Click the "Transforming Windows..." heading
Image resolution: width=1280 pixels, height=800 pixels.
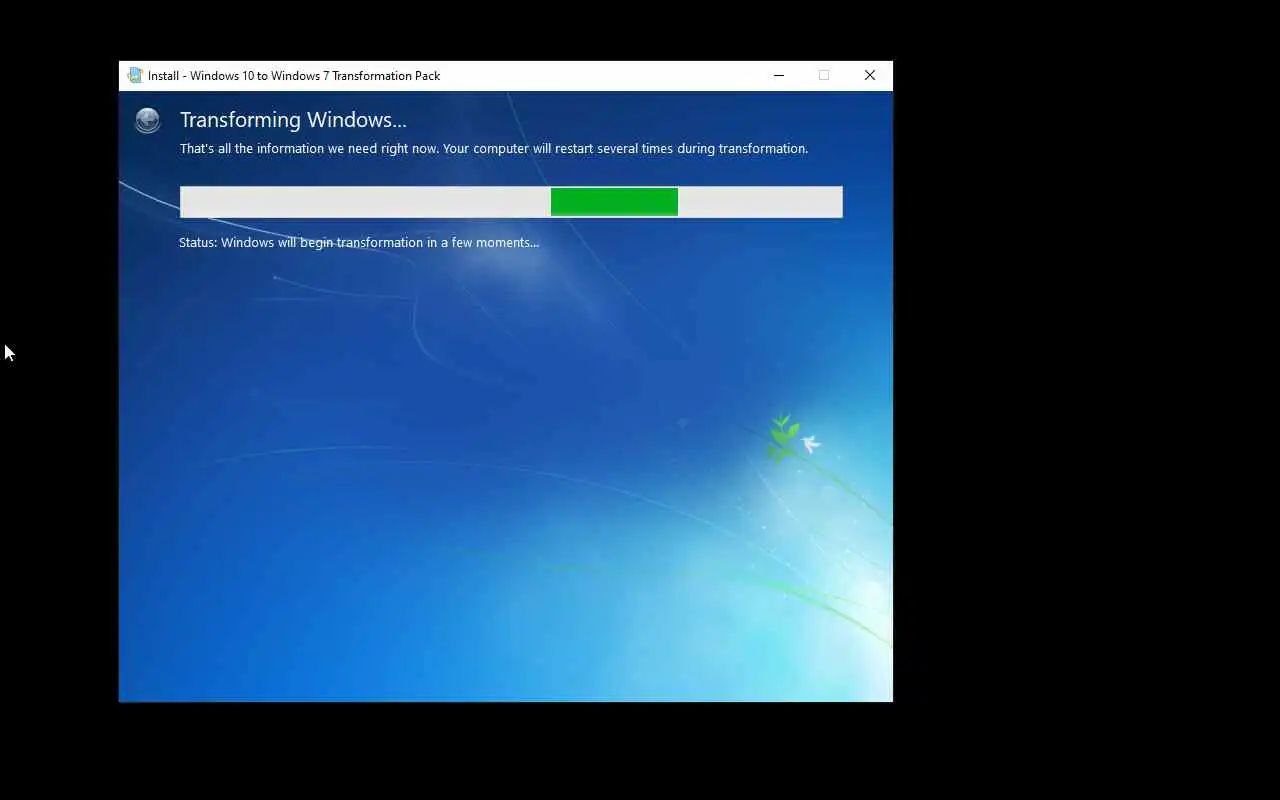293,120
